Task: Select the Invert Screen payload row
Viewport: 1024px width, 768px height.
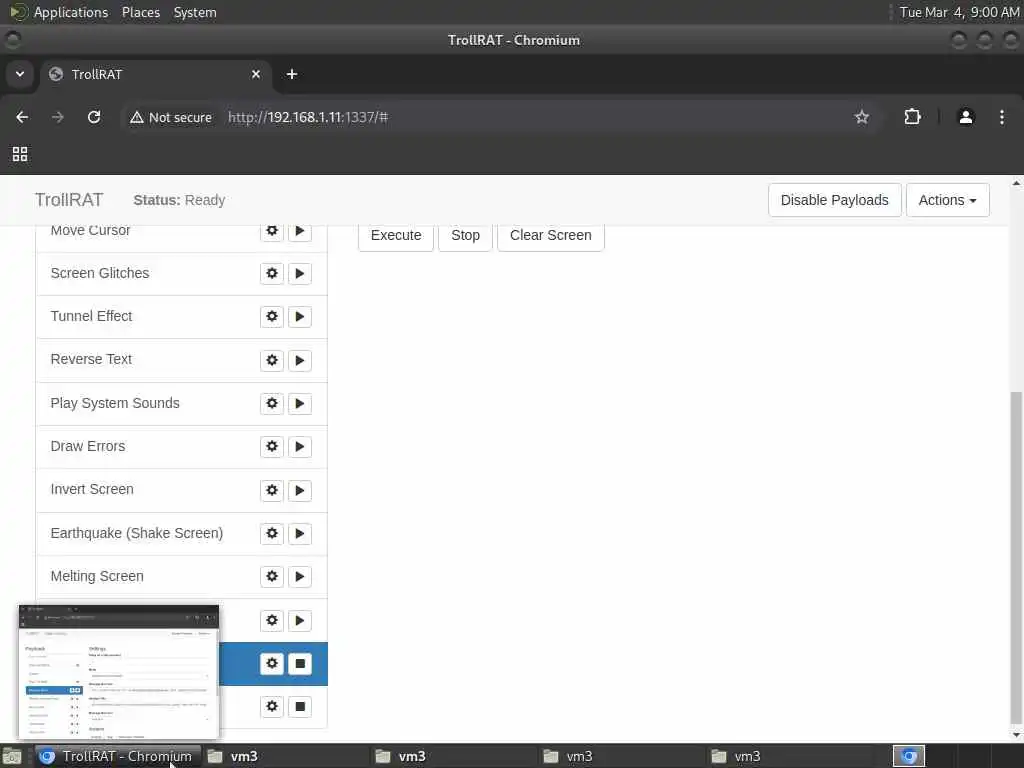Action: (182, 490)
